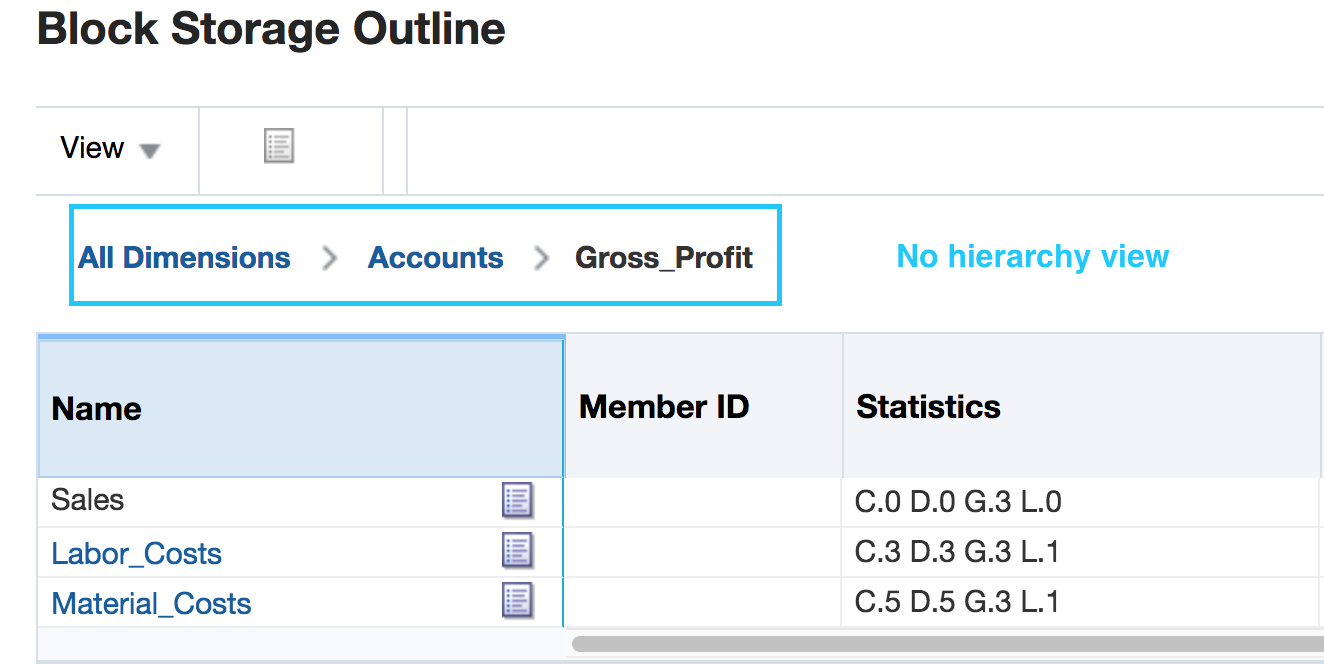1324x666 pixels.
Task: Select Labor_Costs statistics cell C.3 D.3
Action: click(957, 552)
